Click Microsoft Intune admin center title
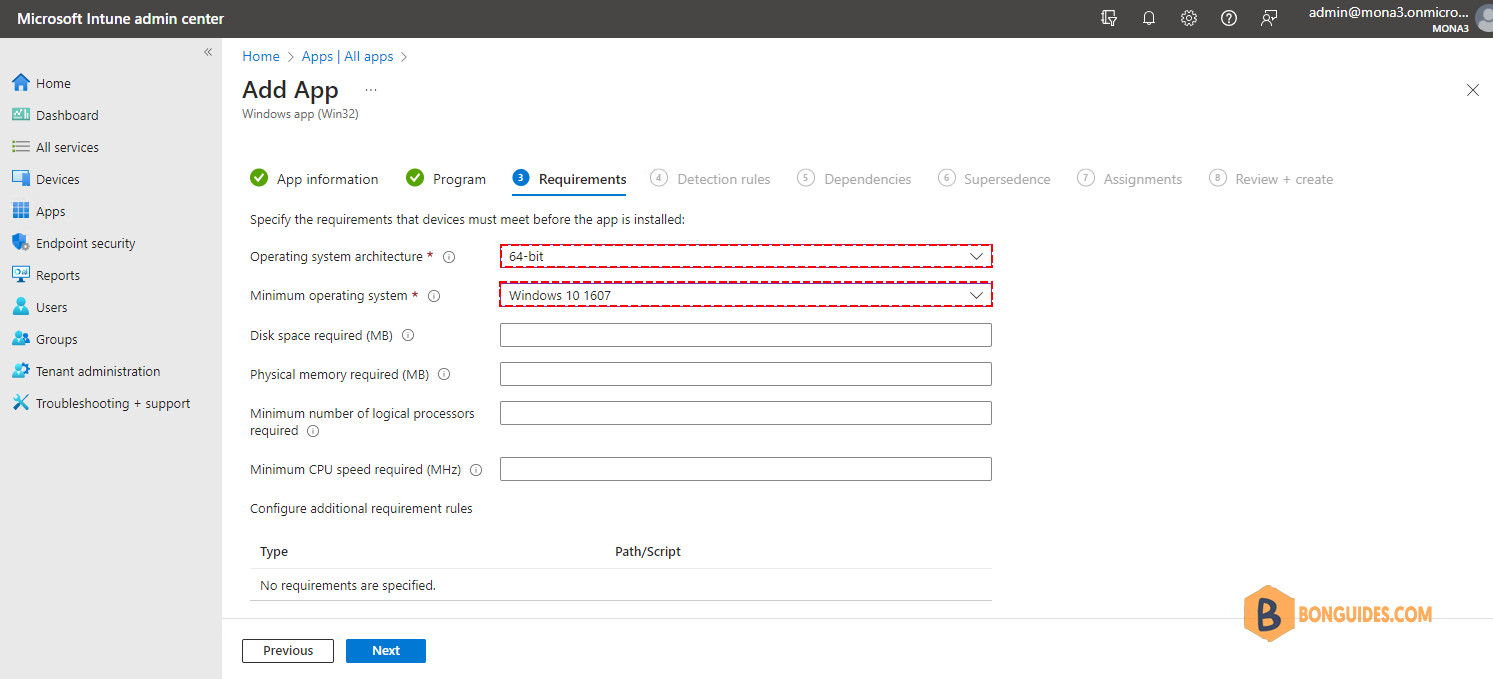Screen dimensions: 1493x679 [x=121, y=19]
